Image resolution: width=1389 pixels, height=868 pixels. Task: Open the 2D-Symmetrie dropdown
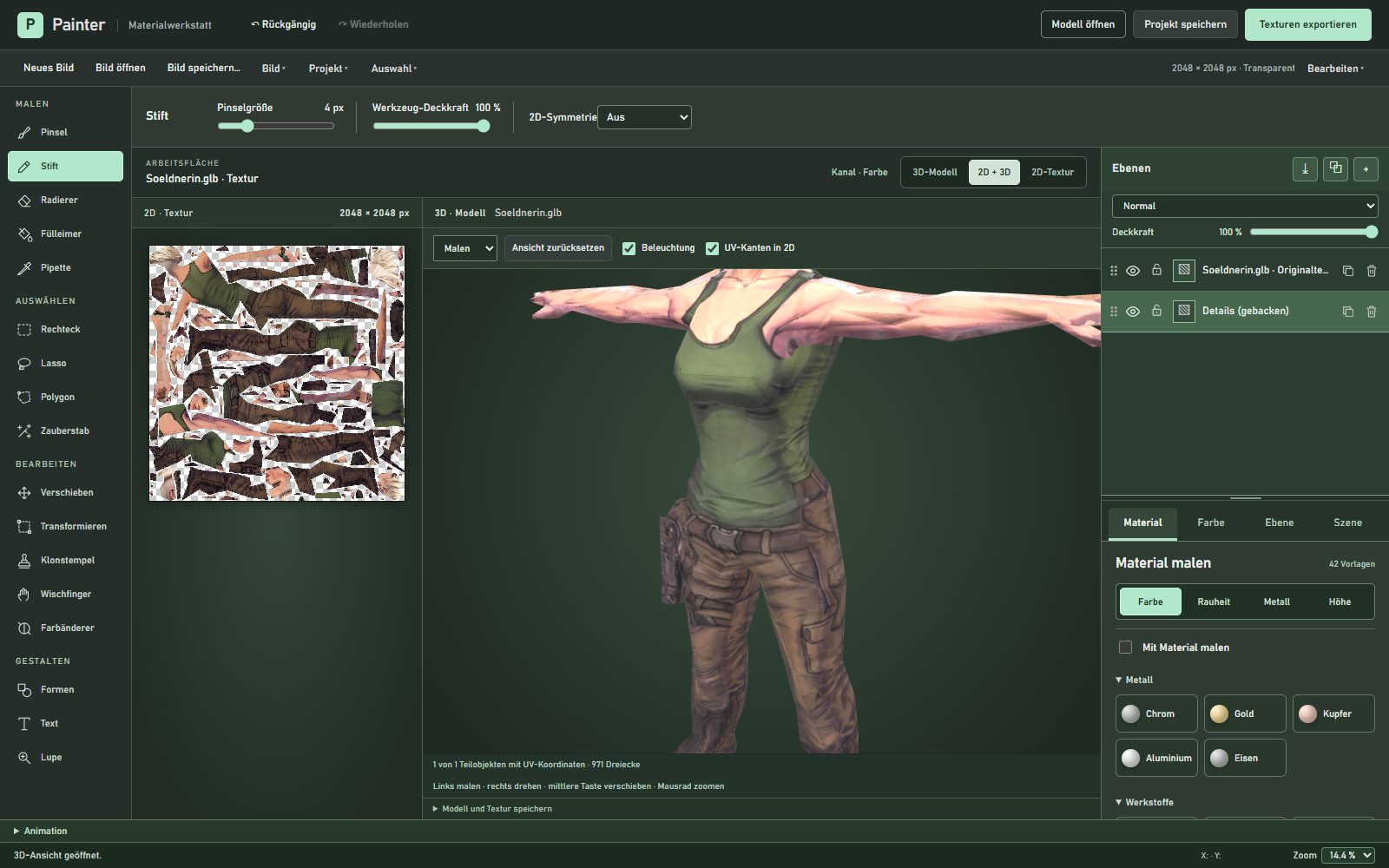644,117
